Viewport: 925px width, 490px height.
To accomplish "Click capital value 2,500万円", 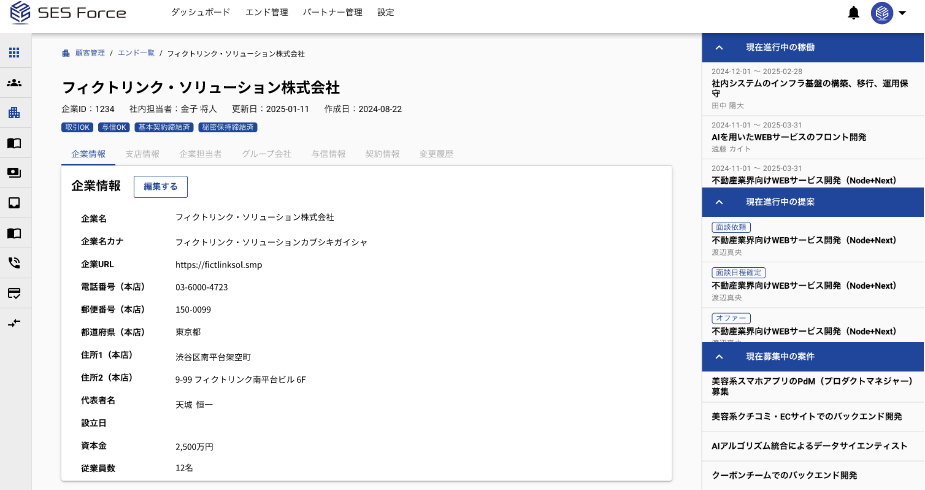I will 194,447.
